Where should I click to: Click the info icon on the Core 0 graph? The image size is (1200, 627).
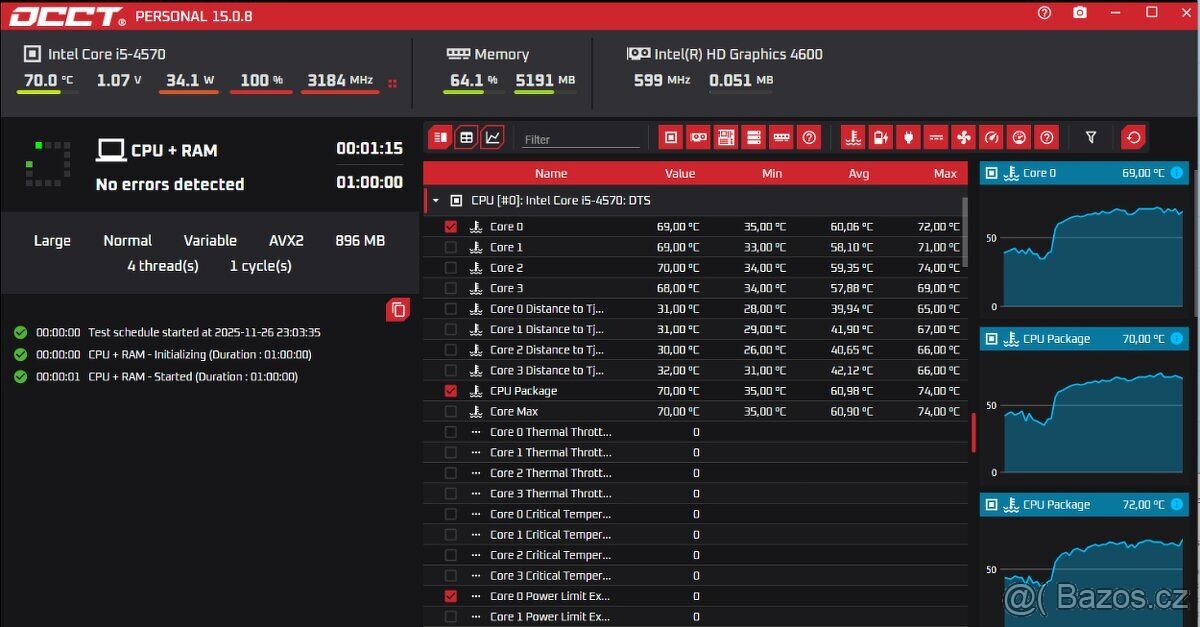(1176, 173)
